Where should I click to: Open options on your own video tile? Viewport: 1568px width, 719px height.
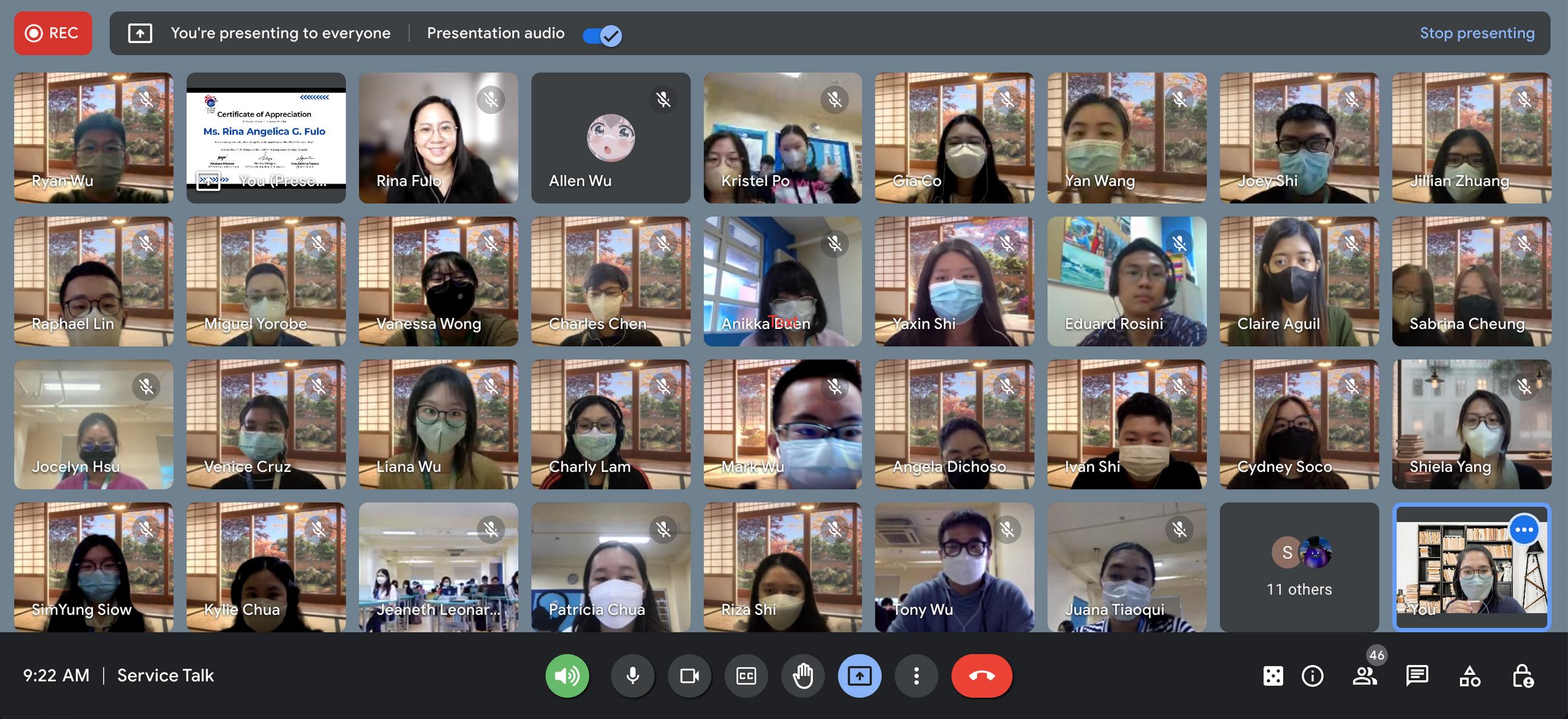[1524, 529]
